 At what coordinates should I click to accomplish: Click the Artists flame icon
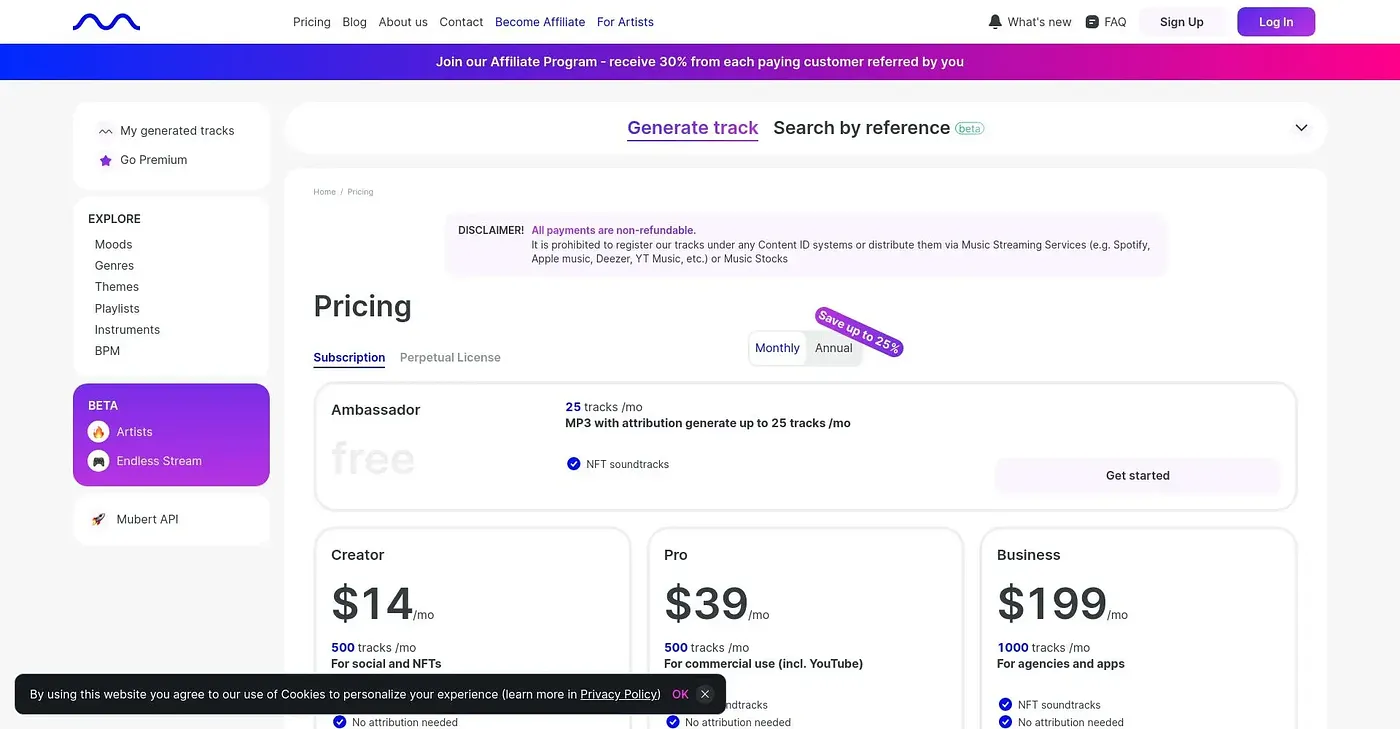98,432
